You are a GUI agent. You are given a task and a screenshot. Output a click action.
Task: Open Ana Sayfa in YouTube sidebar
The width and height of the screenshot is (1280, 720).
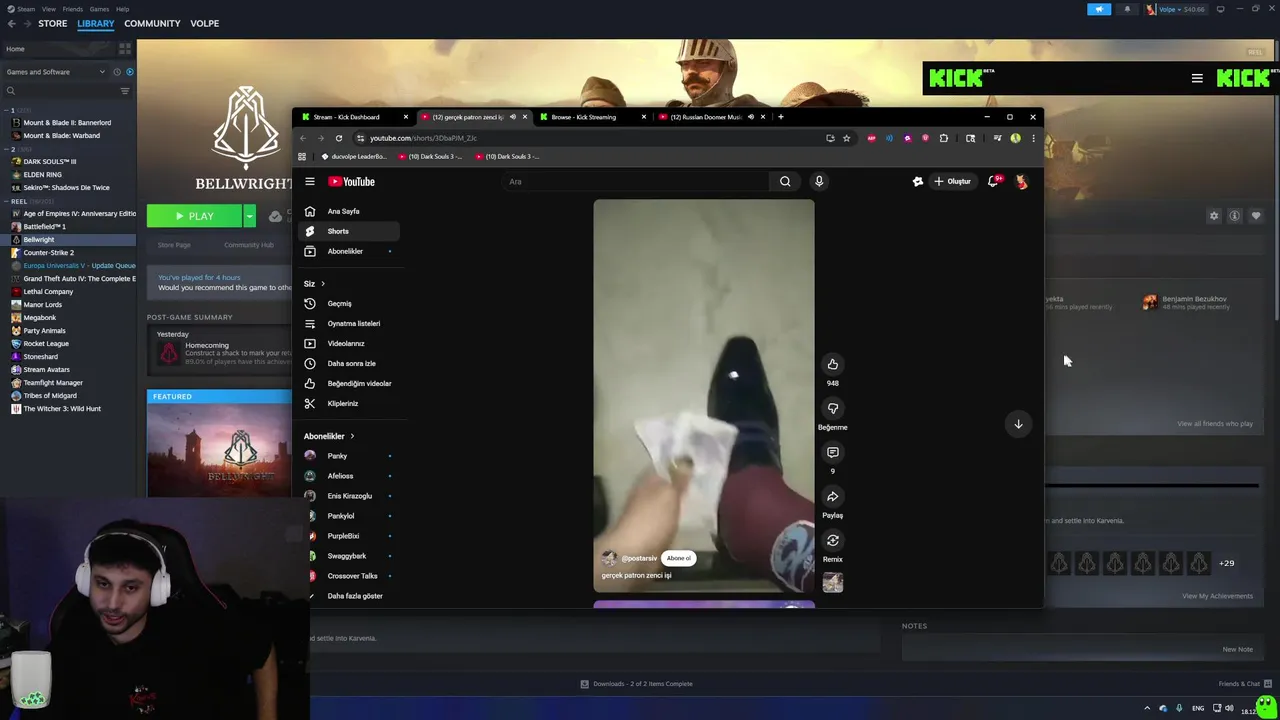350,211
